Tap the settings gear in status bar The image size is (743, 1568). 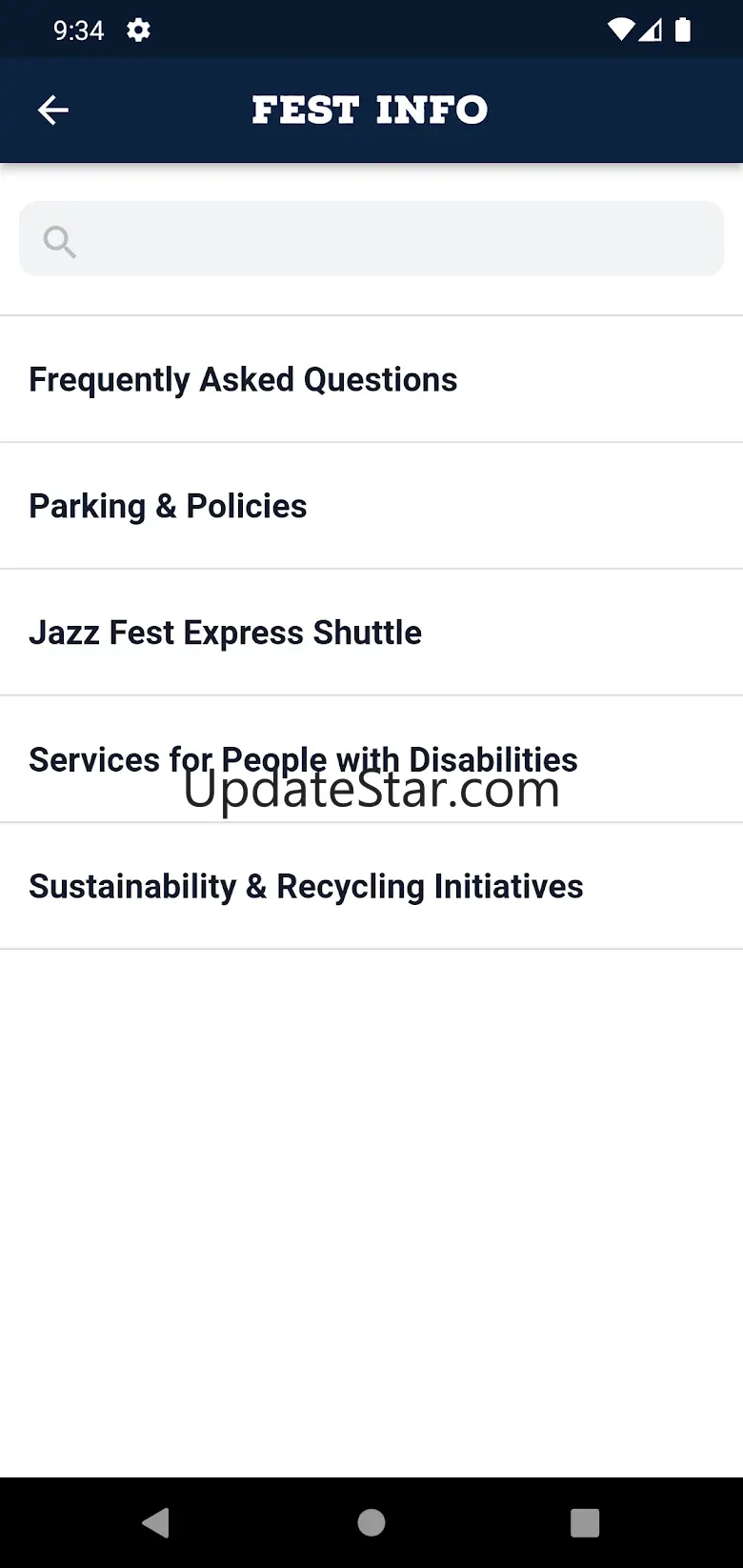click(138, 30)
